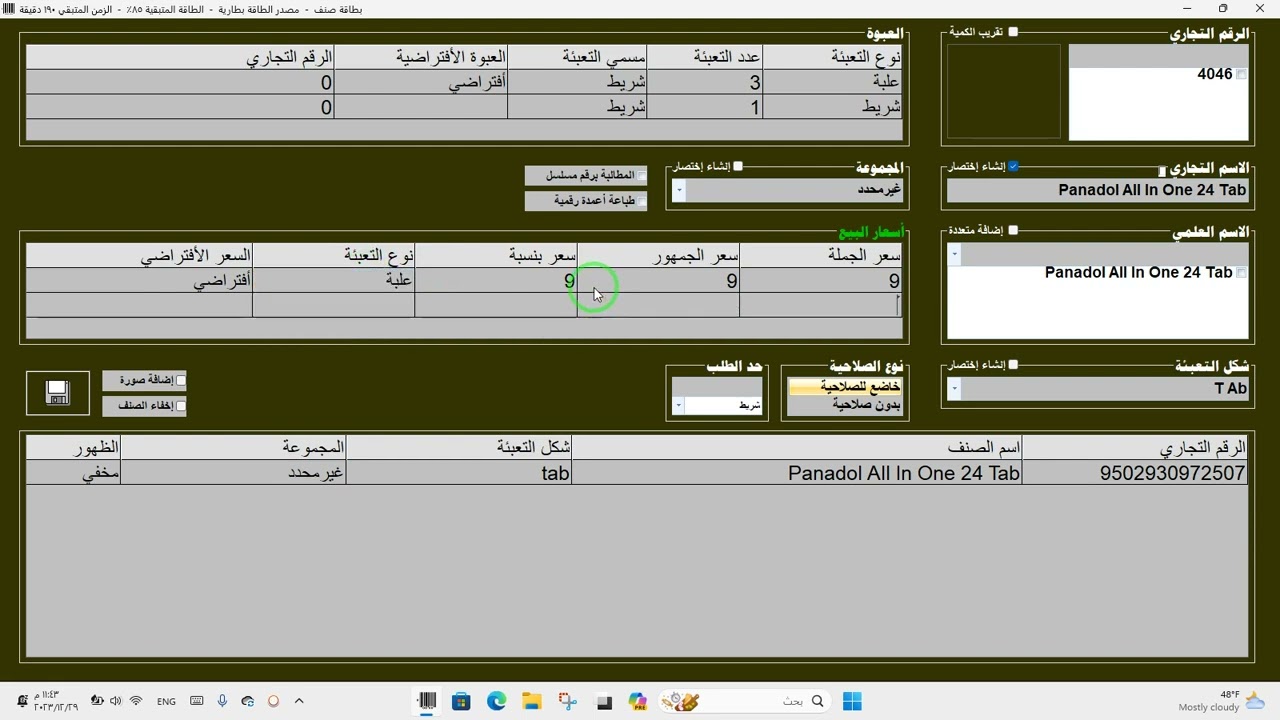Select خاضع للصلاحية validity option
Screen dimensions: 1280x720
point(845,387)
